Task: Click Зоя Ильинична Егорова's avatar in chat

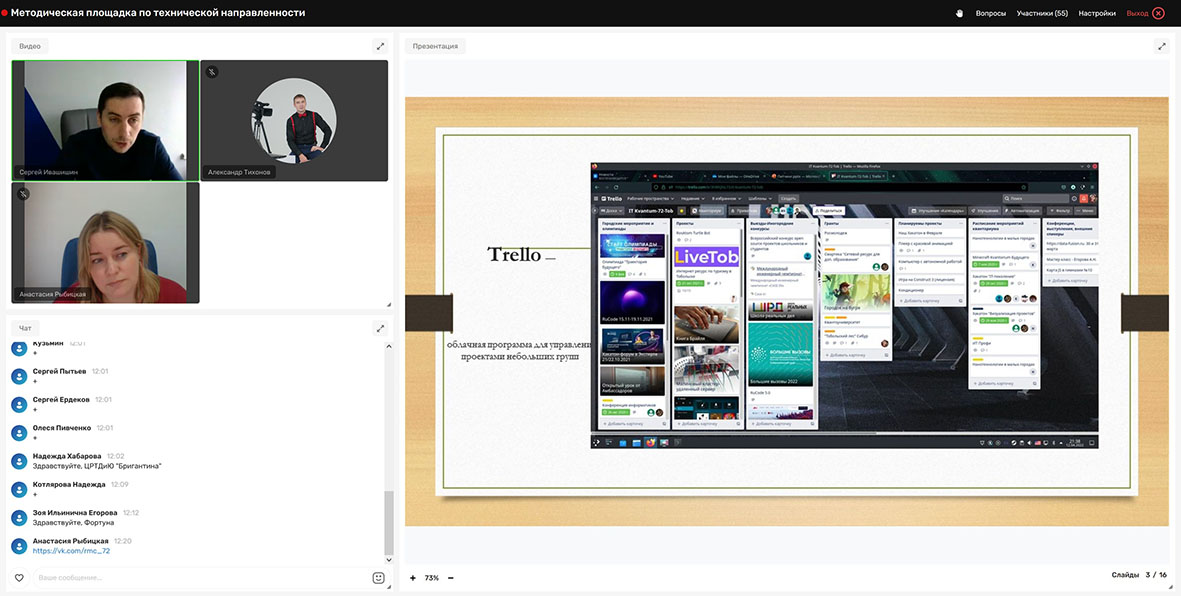Action: pyautogui.click(x=20, y=518)
